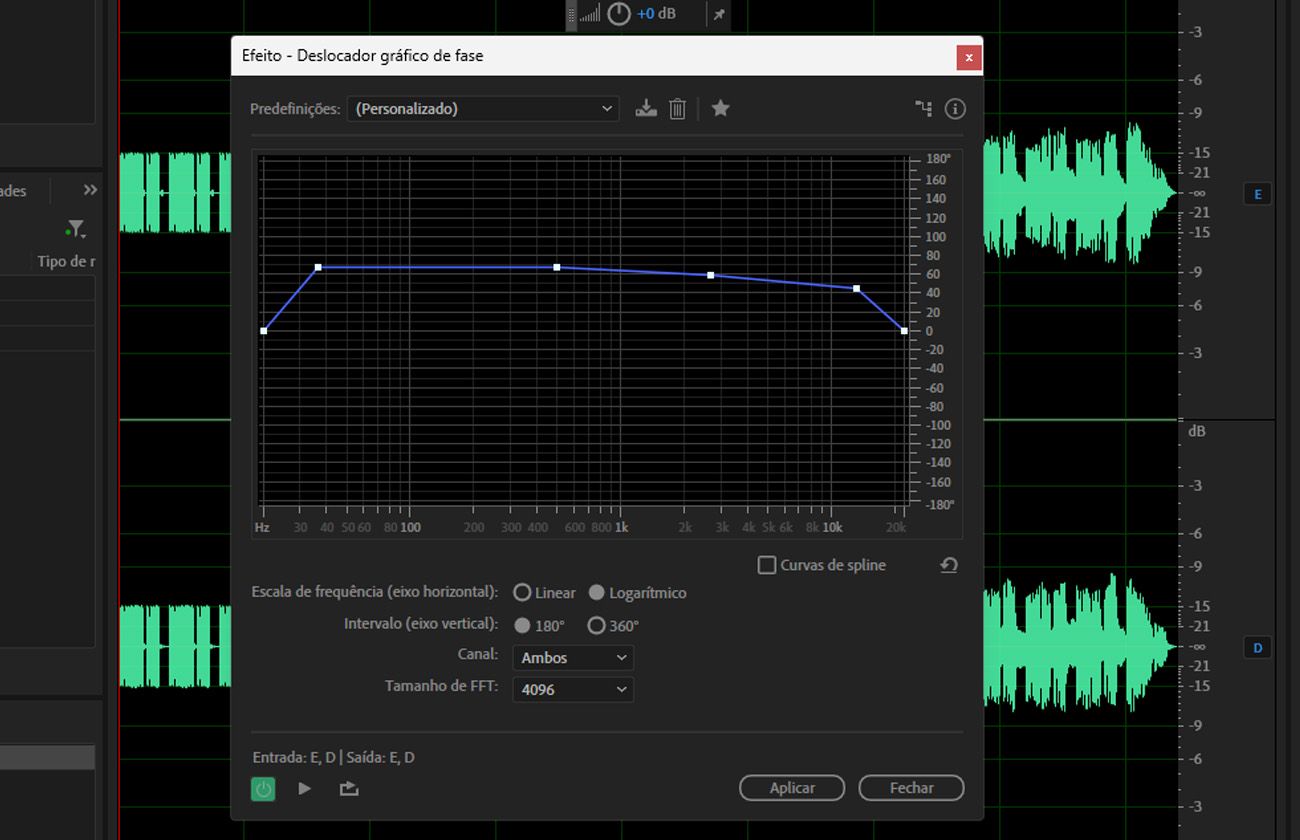Reset the phase curve with the undo arrow

[x=949, y=565]
